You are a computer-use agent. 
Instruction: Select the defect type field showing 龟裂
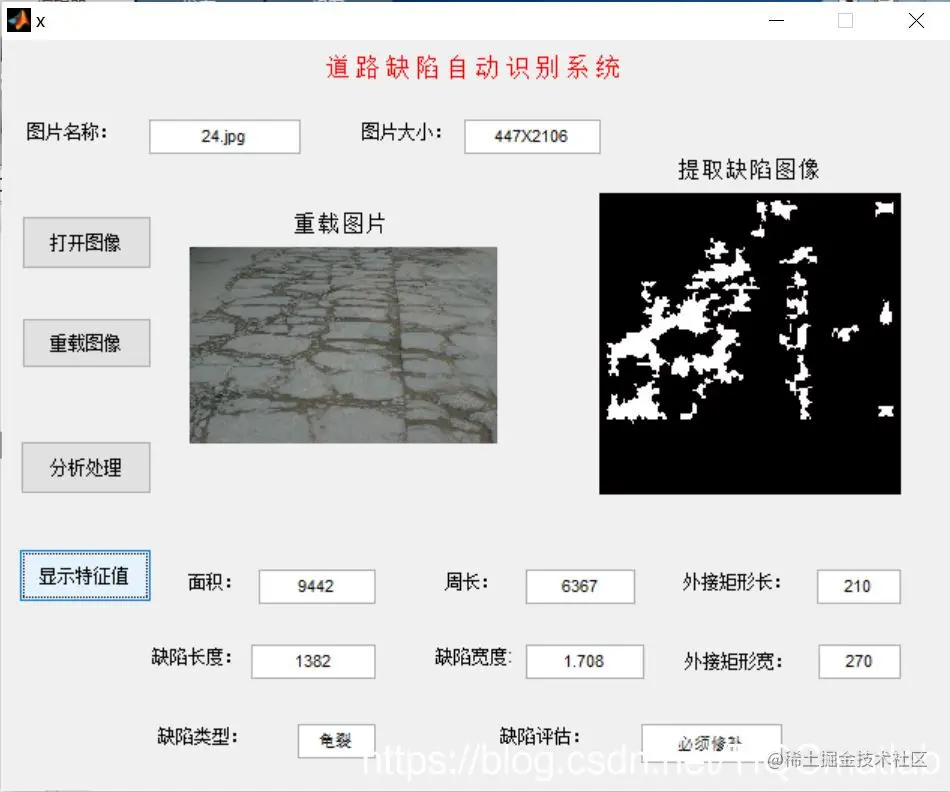coord(336,740)
